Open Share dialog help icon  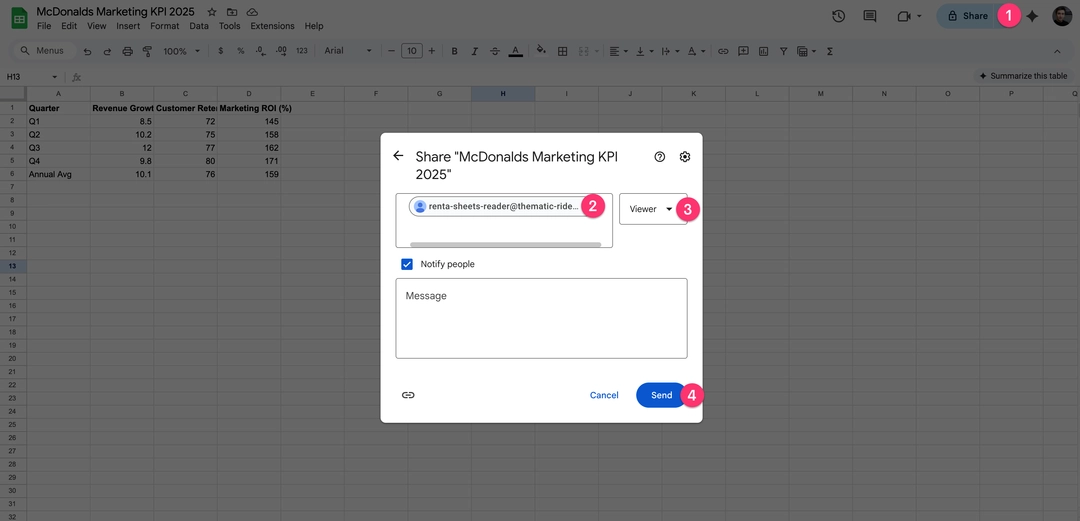660,157
